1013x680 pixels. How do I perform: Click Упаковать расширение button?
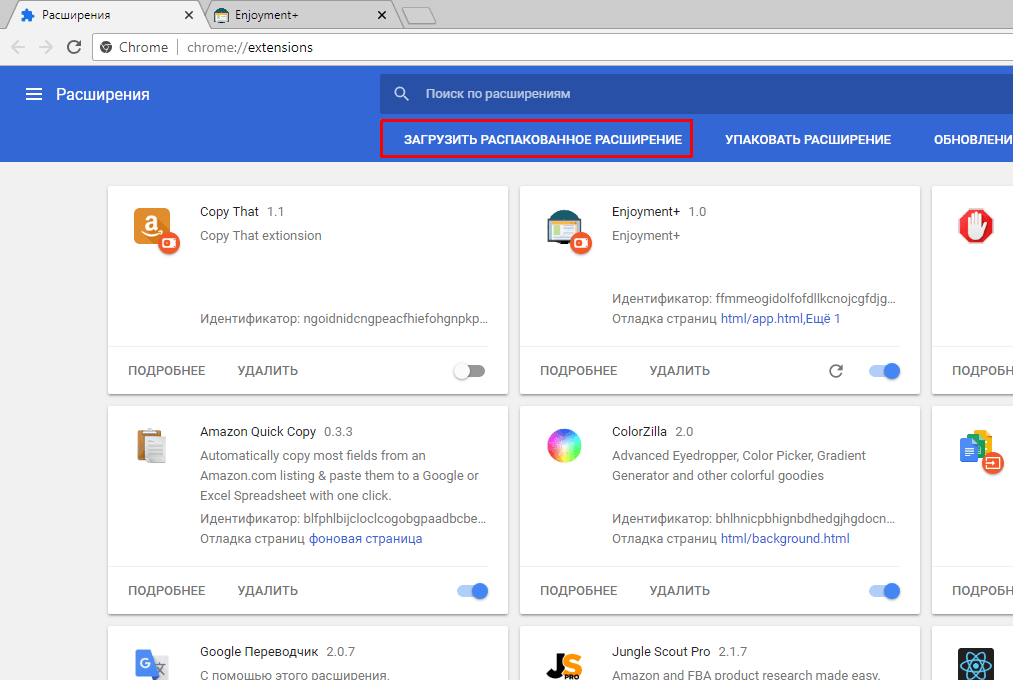808,139
